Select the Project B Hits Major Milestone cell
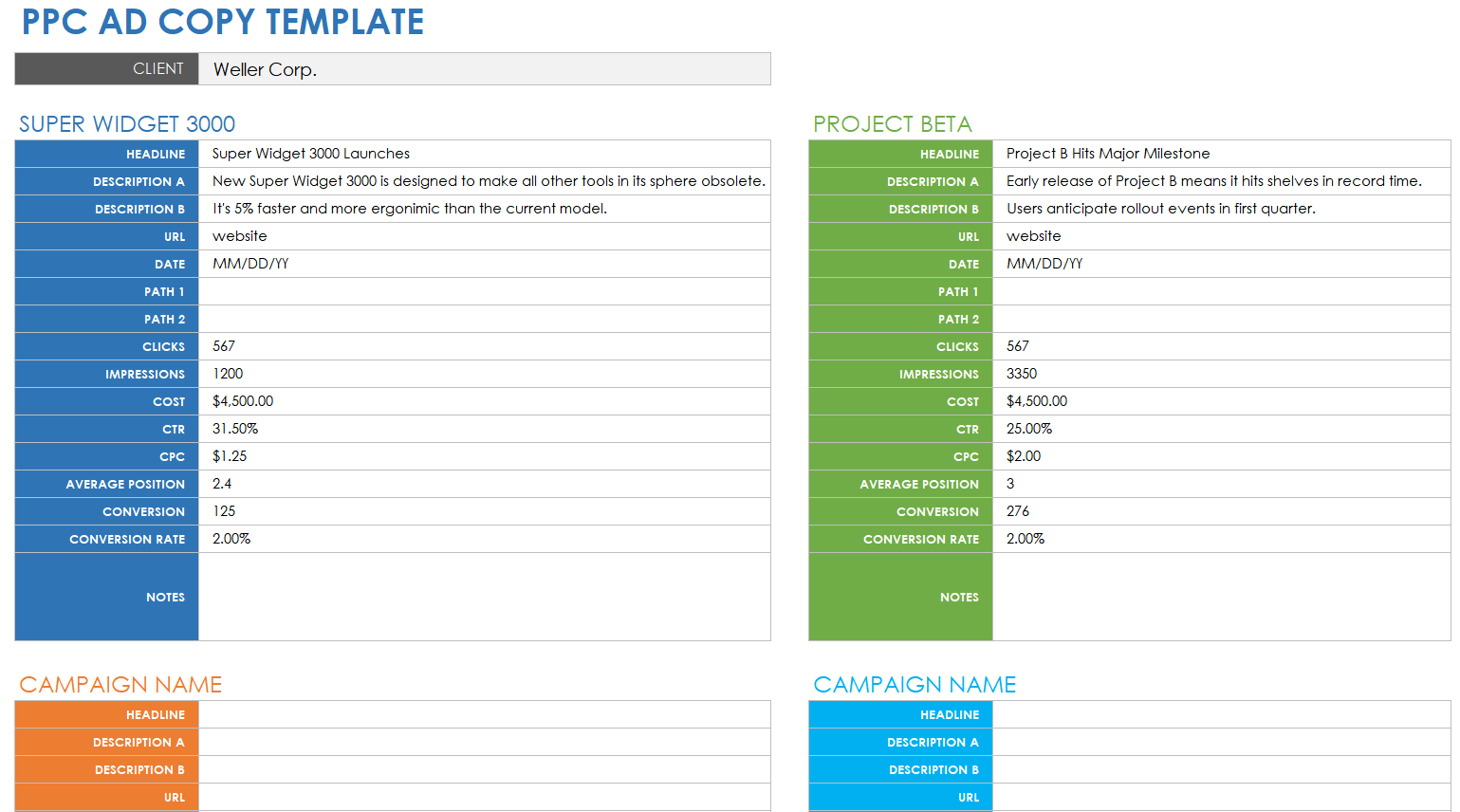 [x=1220, y=154]
